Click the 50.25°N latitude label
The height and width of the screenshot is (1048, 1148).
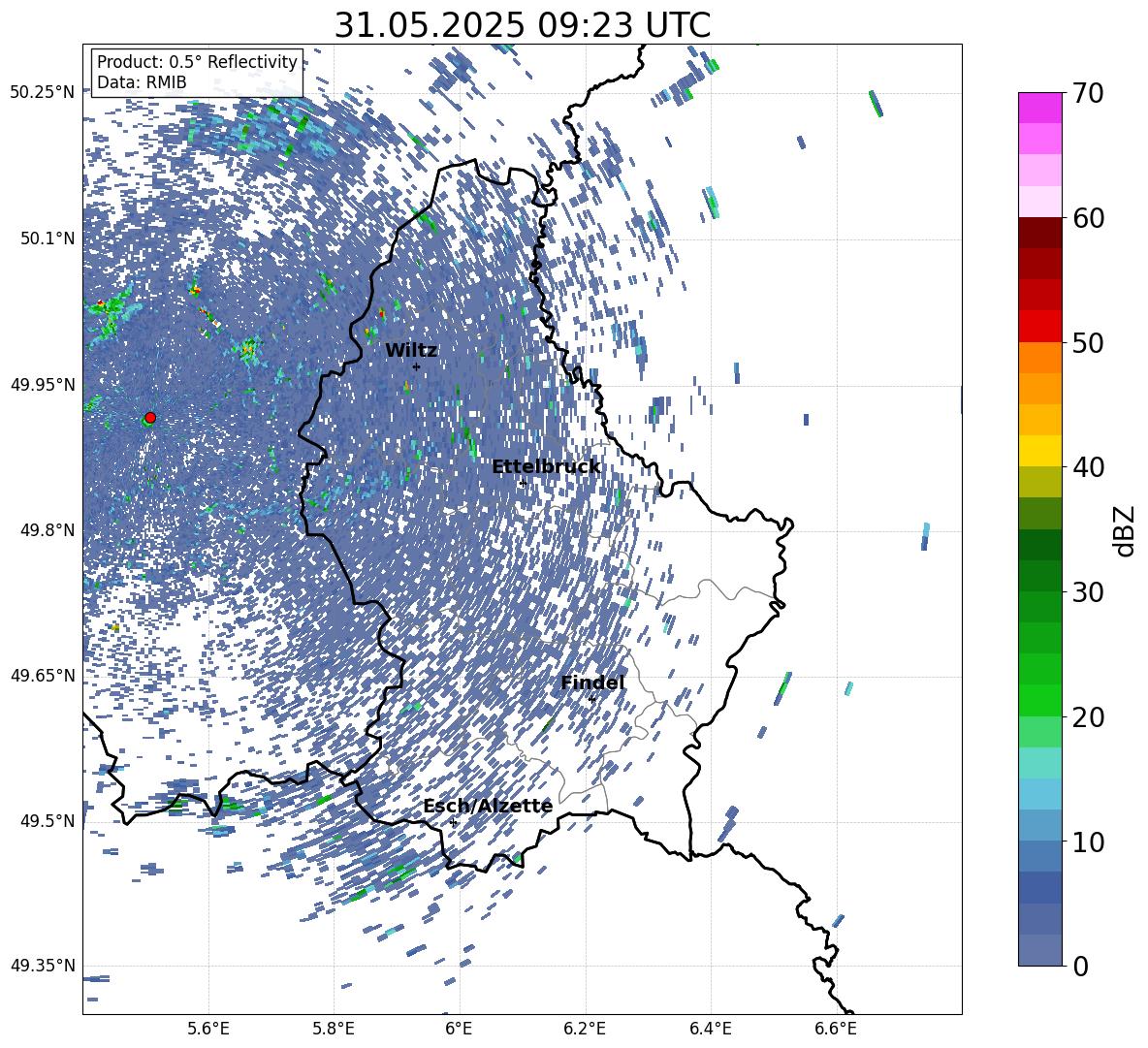point(43,93)
